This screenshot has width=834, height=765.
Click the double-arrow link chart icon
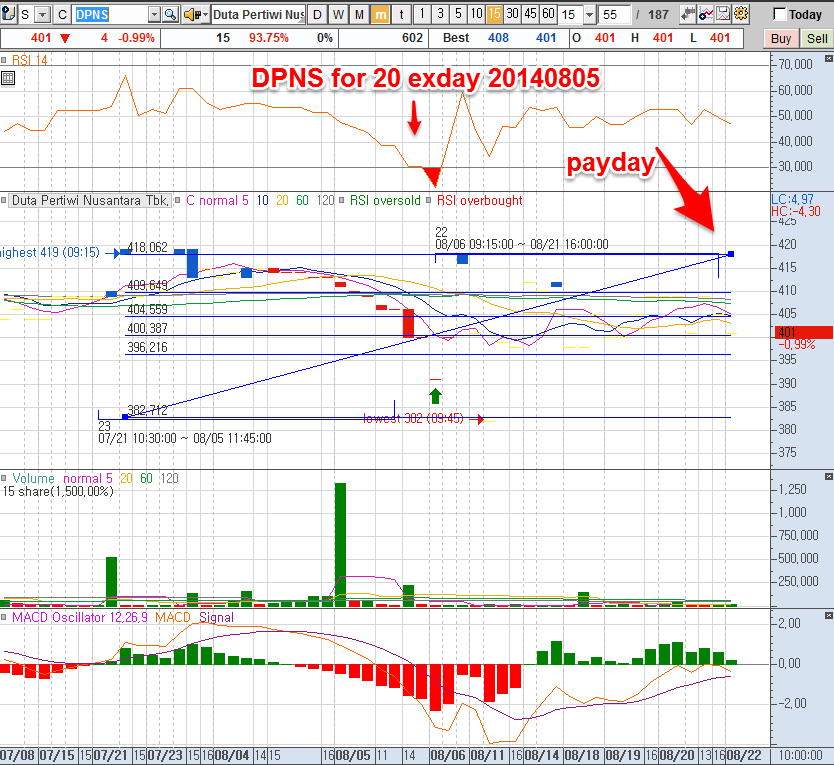pos(688,14)
